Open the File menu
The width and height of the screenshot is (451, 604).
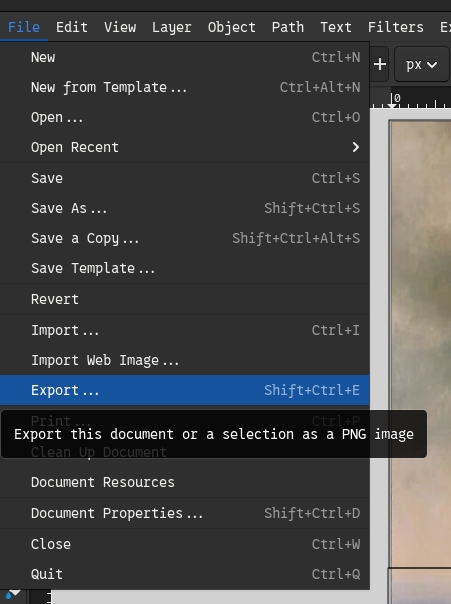point(23,27)
